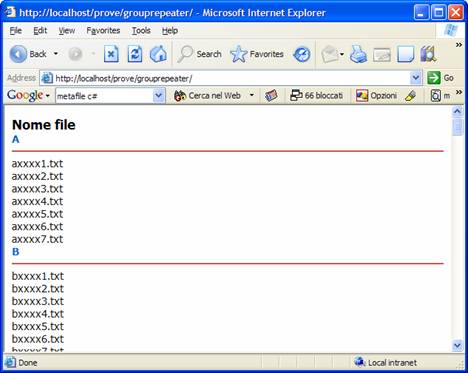This screenshot has height=373, width=468.
Task: Click the Done status page icon
Action: pyautogui.click(x=10, y=362)
